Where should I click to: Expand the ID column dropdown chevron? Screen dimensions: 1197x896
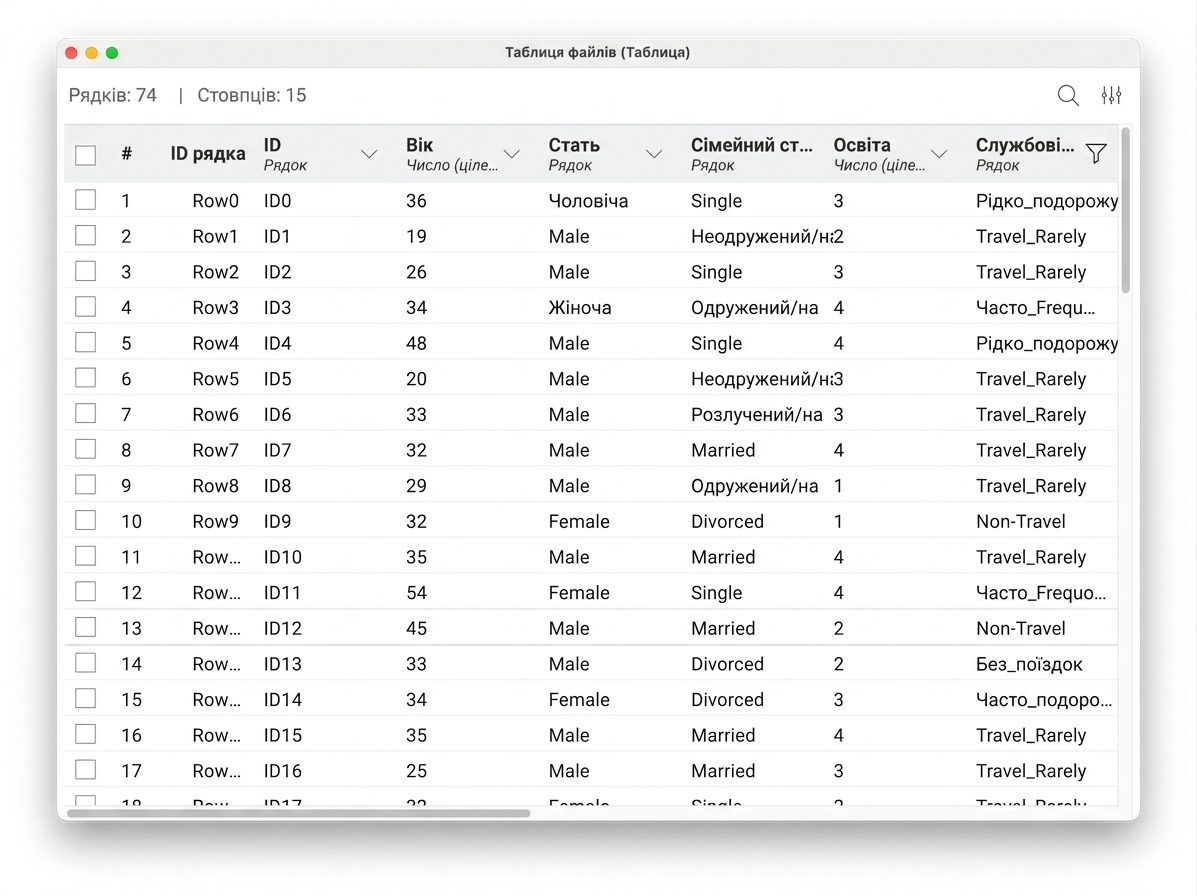[369, 154]
